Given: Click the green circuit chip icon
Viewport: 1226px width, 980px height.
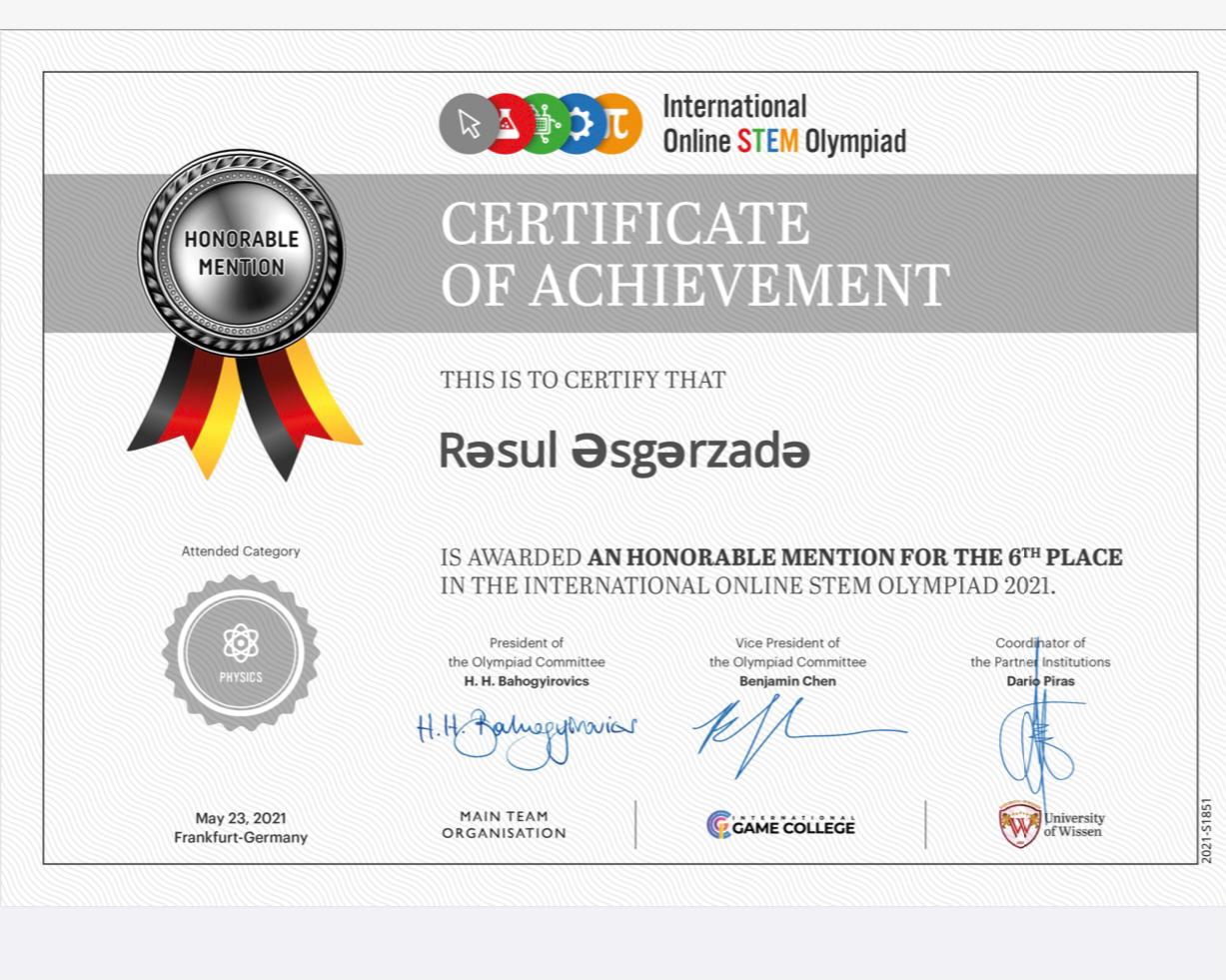Looking at the screenshot, I should coord(544,124).
